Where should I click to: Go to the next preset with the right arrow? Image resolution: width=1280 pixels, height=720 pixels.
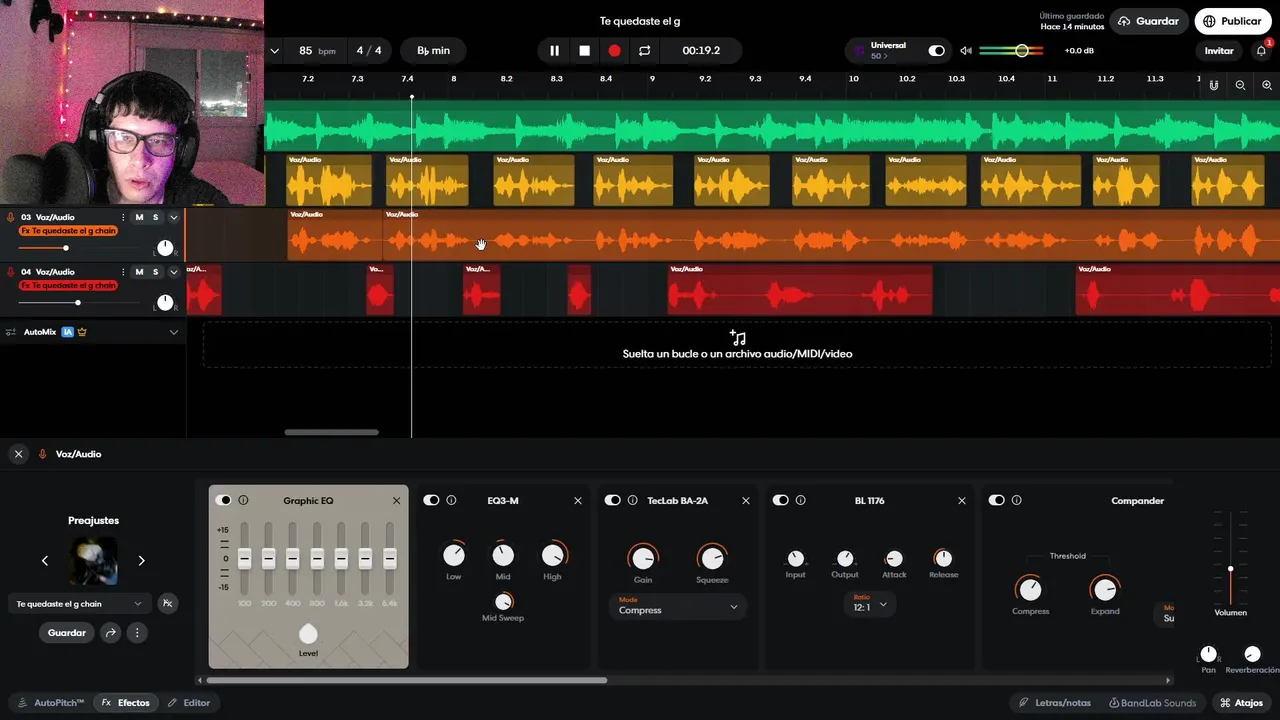(141, 561)
